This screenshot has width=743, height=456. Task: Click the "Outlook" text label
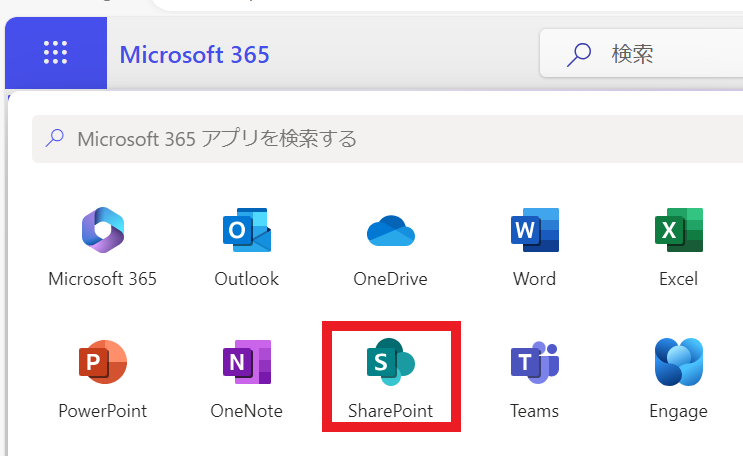click(246, 279)
